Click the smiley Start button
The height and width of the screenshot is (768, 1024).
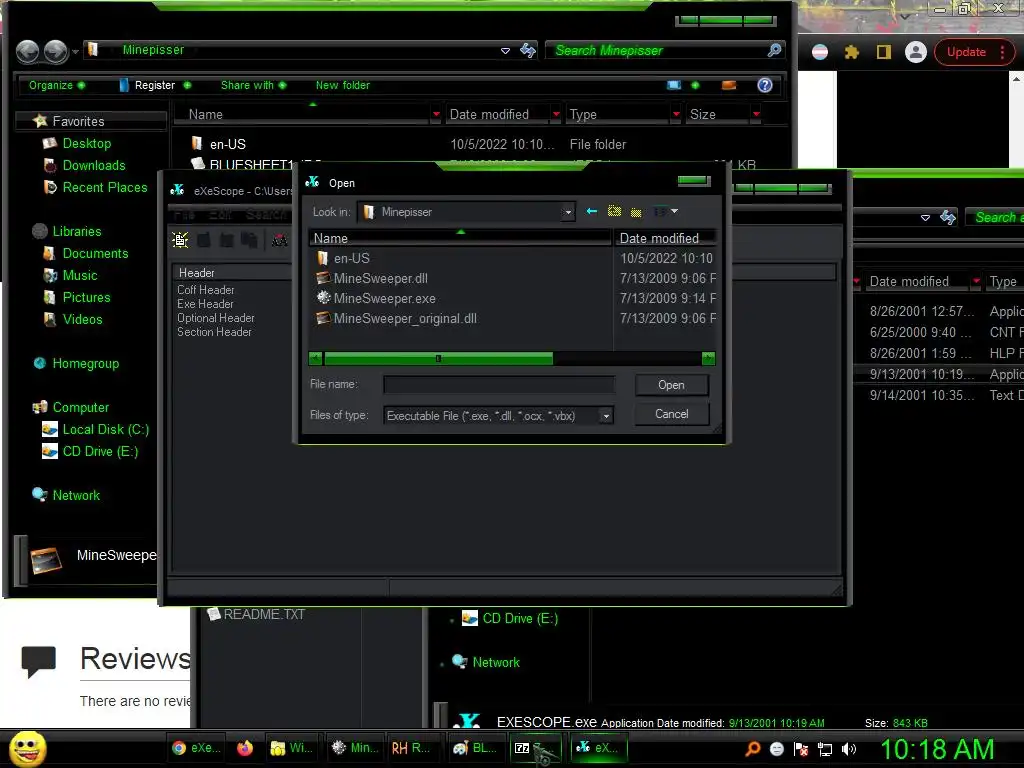pyautogui.click(x=27, y=748)
